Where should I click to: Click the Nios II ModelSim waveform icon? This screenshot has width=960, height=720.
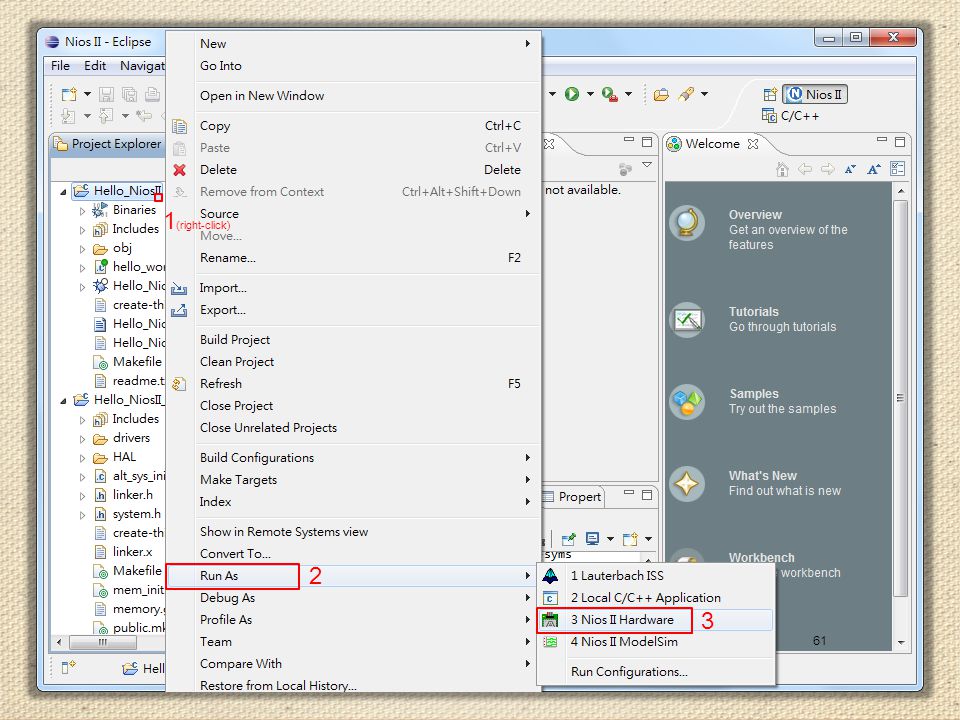550,642
